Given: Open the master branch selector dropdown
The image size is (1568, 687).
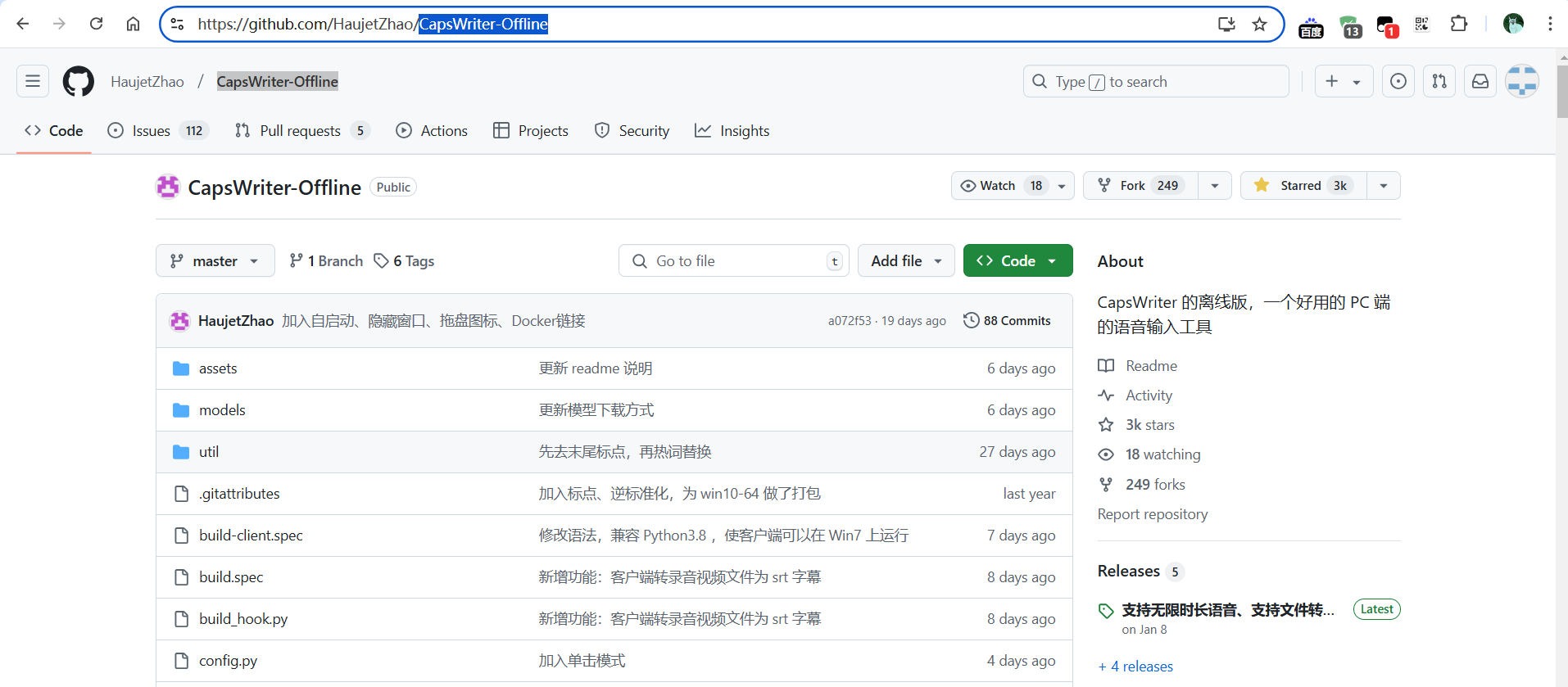Looking at the screenshot, I should tap(215, 260).
